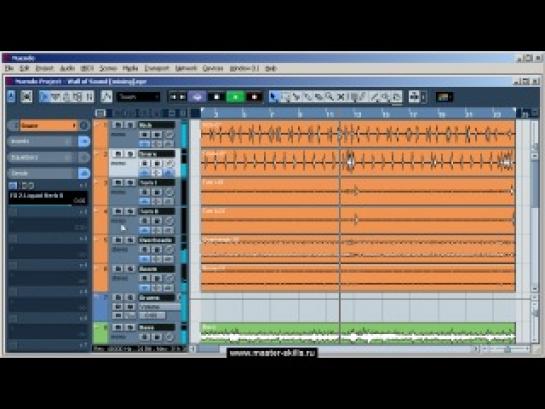Click the Bass track name field
Viewport: 545px width, 409px height.
[x=156, y=327]
